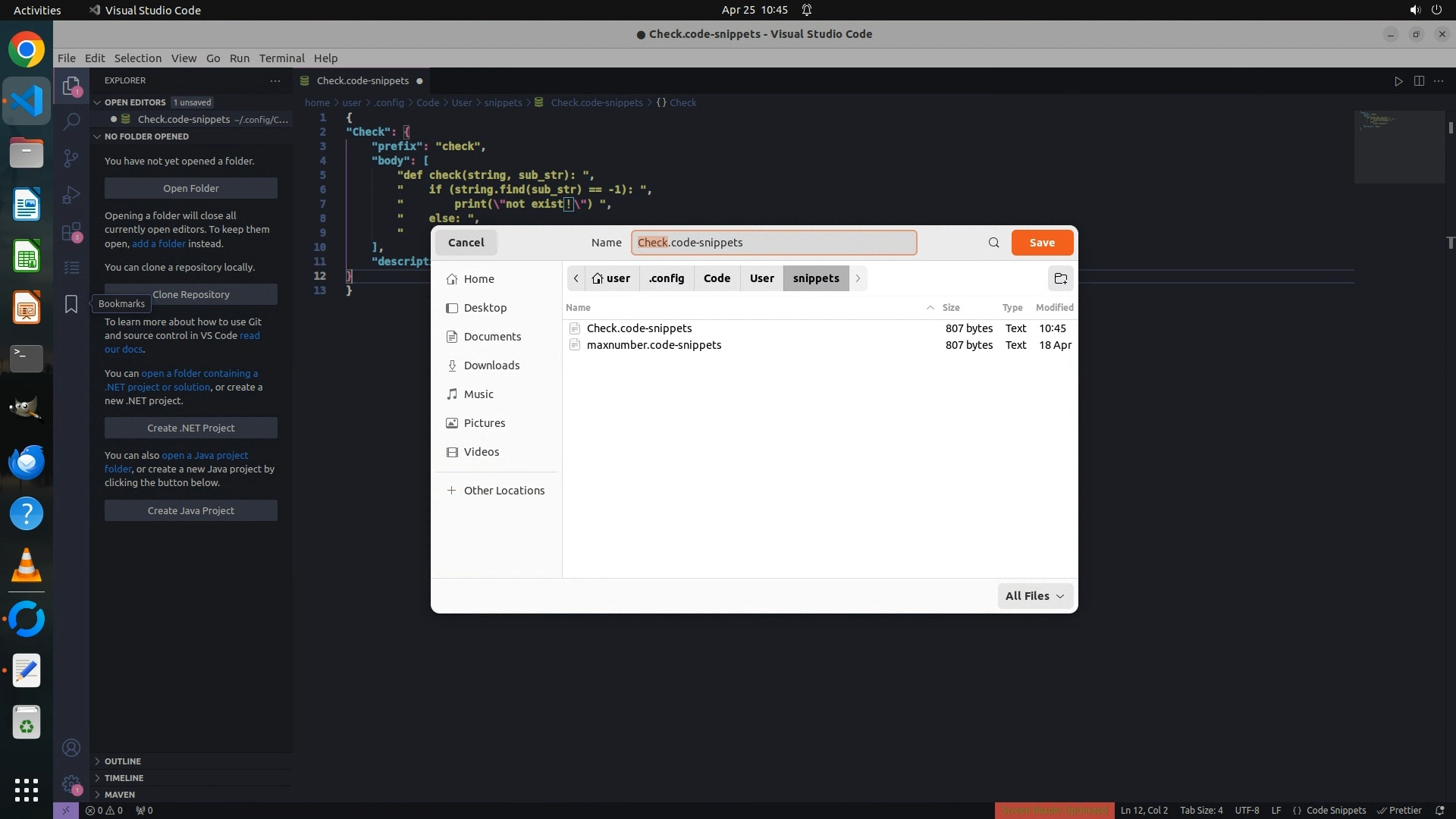Viewport: 1456px width, 819px height.
Task: Click the Name input field
Action: (x=773, y=243)
